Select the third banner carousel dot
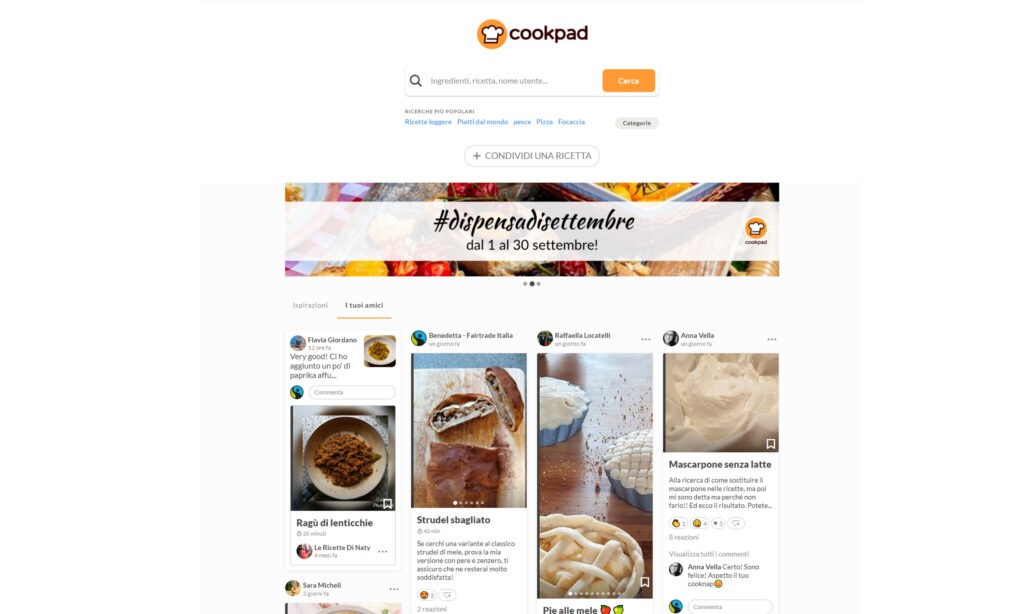 [x=539, y=284]
